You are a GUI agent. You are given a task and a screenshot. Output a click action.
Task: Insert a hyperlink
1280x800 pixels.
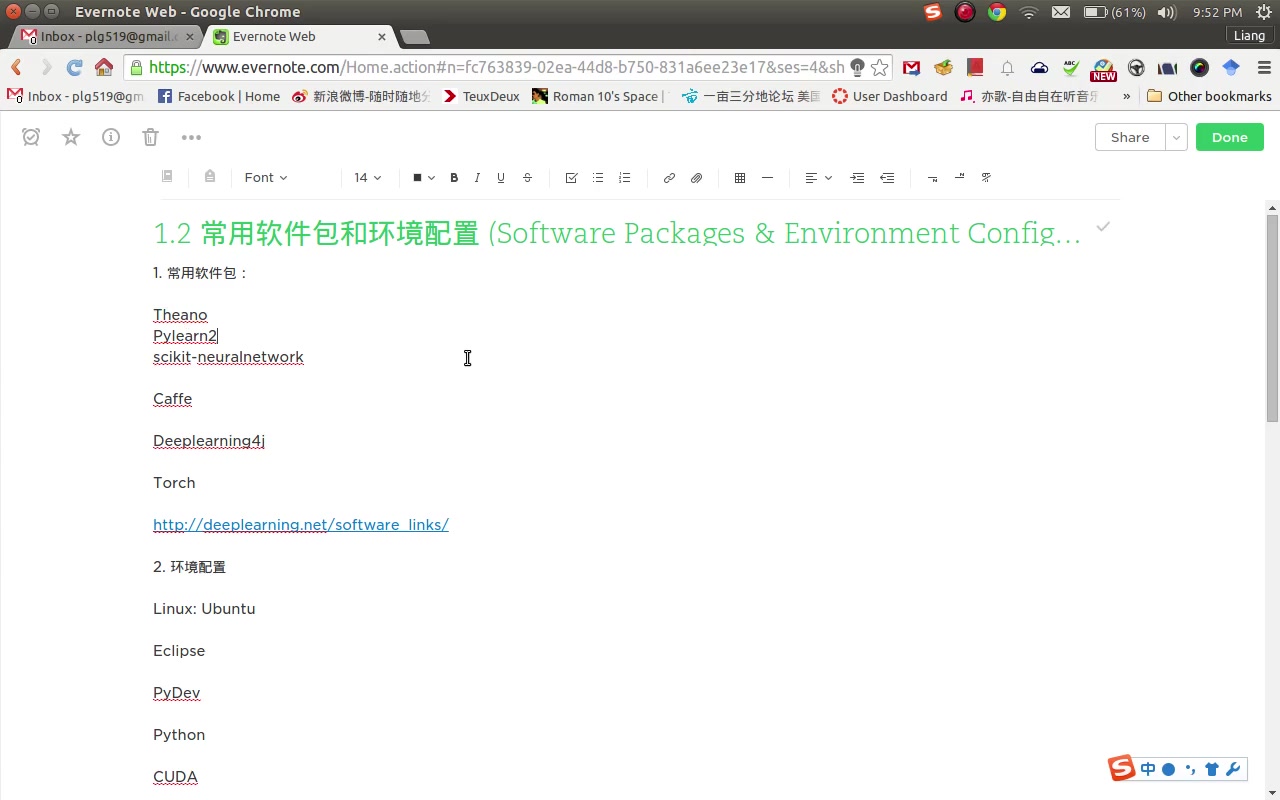669,178
